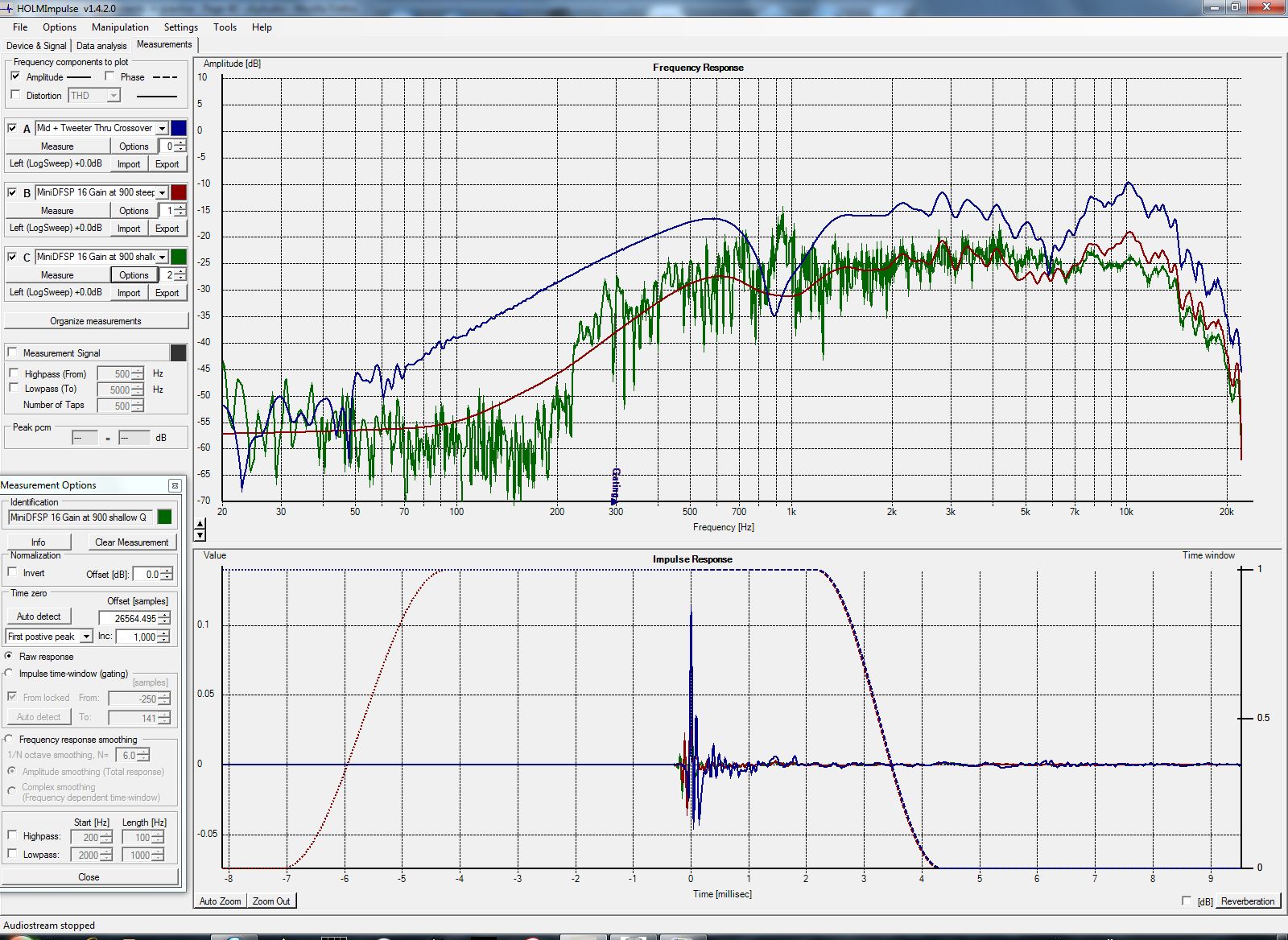Open the First positive peak dropdown
This screenshot has width=1288, height=940.
(x=86, y=637)
